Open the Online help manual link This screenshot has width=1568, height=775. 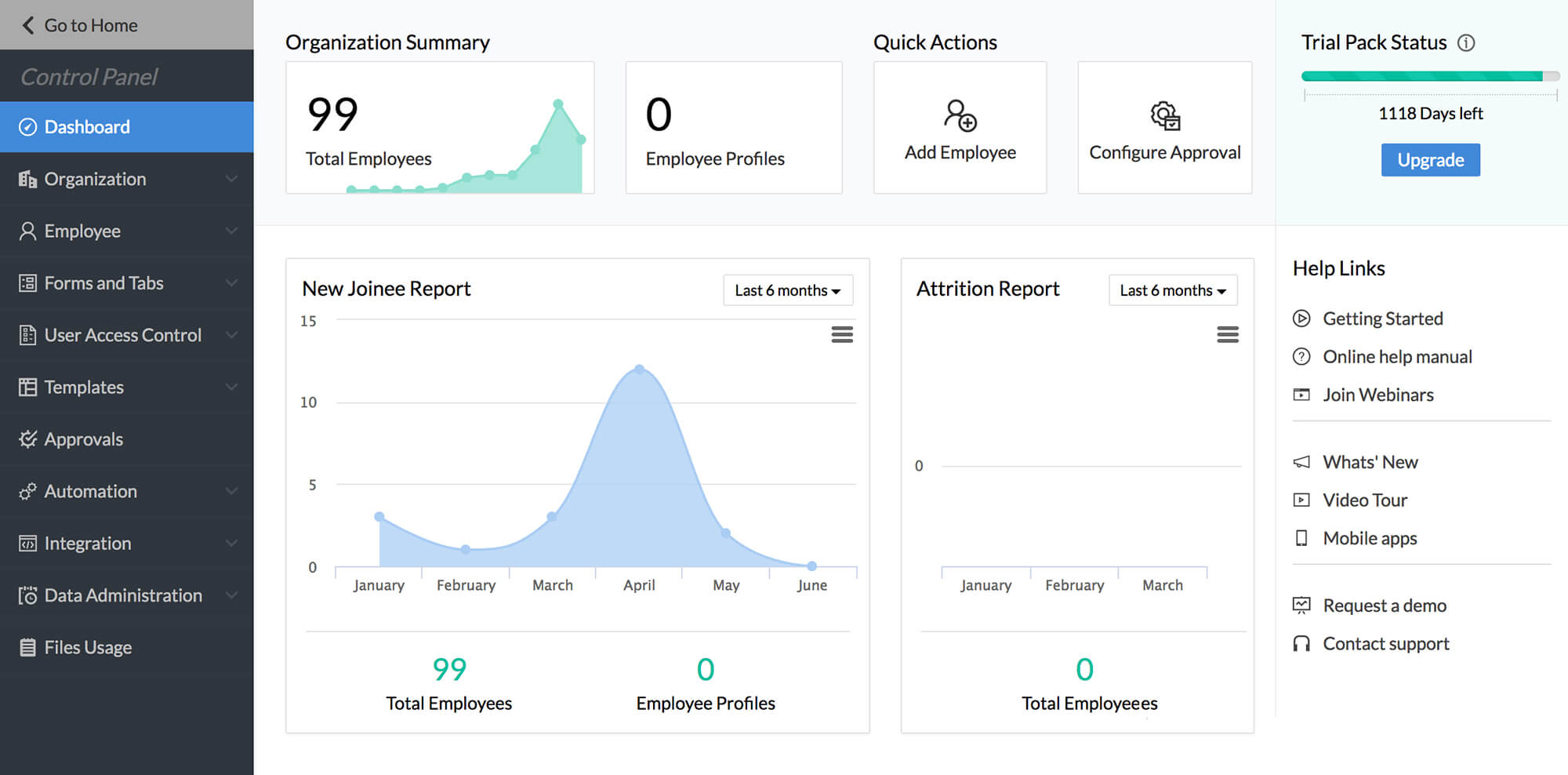1397,357
